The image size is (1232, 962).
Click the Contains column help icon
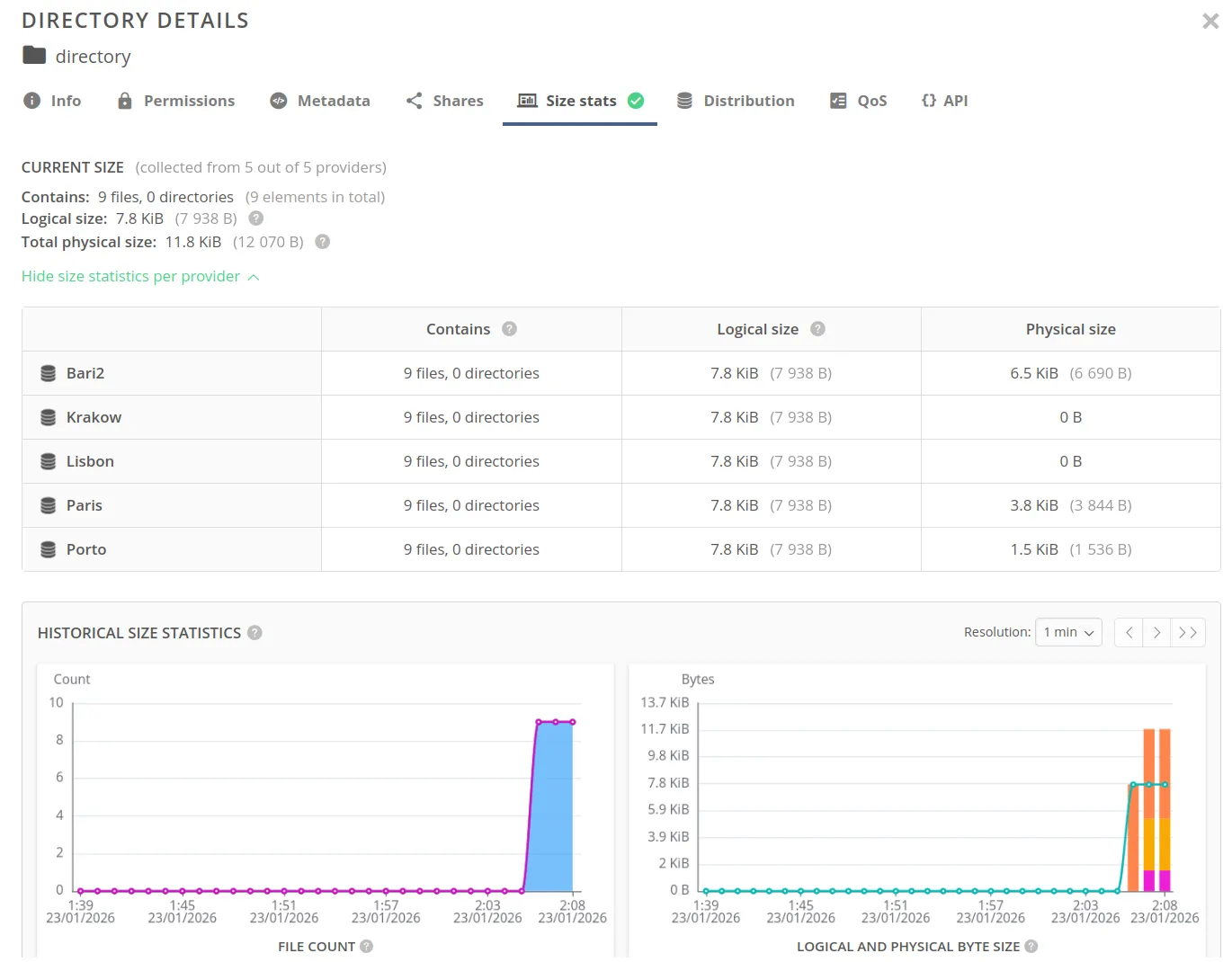pyautogui.click(x=510, y=329)
